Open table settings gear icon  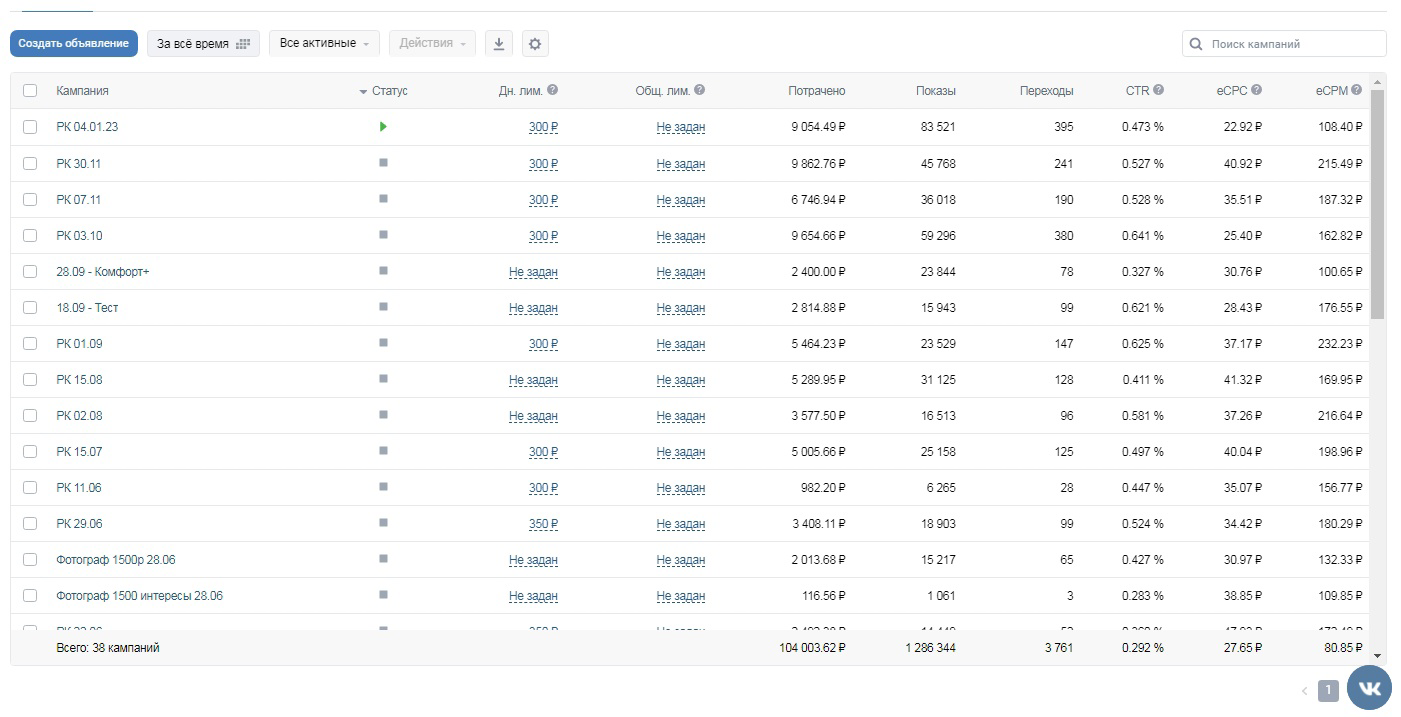pyautogui.click(x=535, y=43)
